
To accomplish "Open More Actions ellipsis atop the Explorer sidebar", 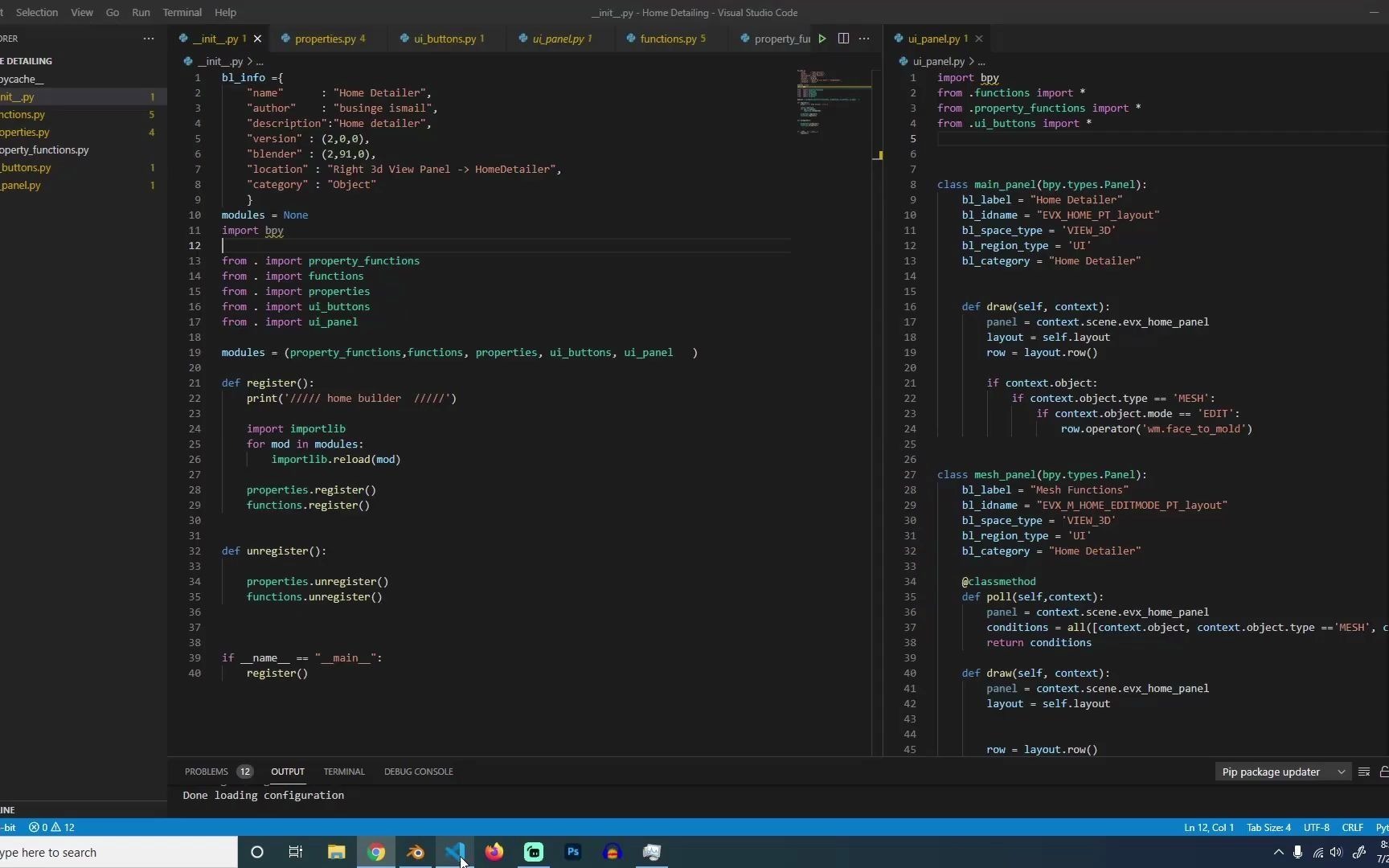I will coord(149,39).
